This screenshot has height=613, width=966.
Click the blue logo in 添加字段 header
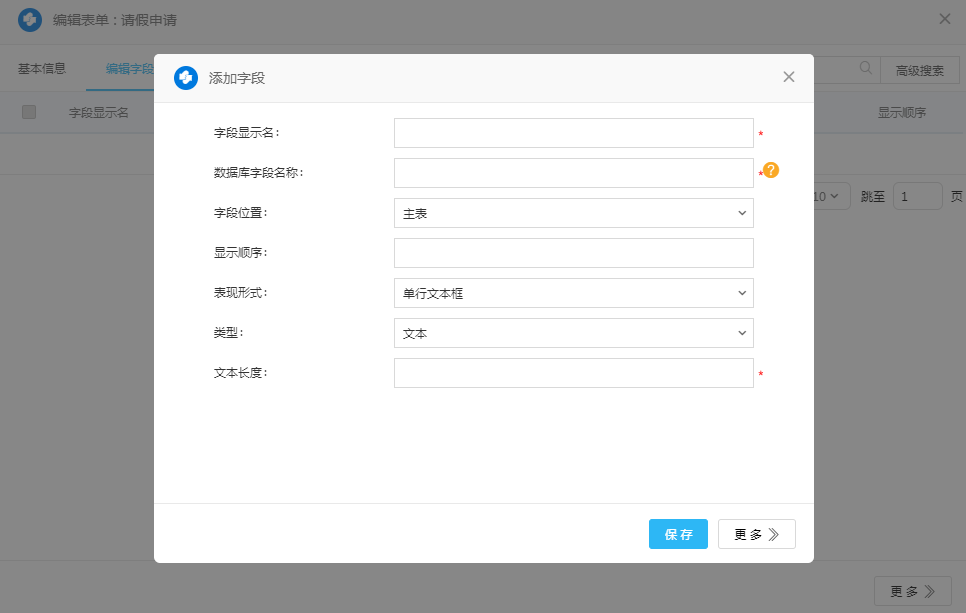[x=186, y=78]
